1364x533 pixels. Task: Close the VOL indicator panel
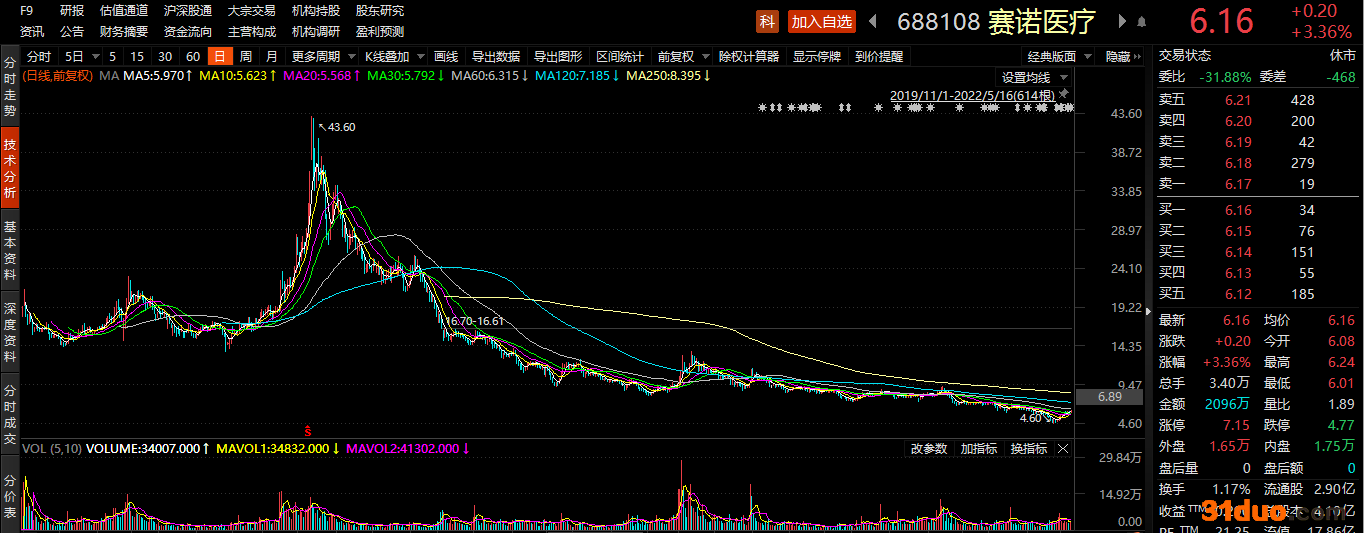point(1063,449)
